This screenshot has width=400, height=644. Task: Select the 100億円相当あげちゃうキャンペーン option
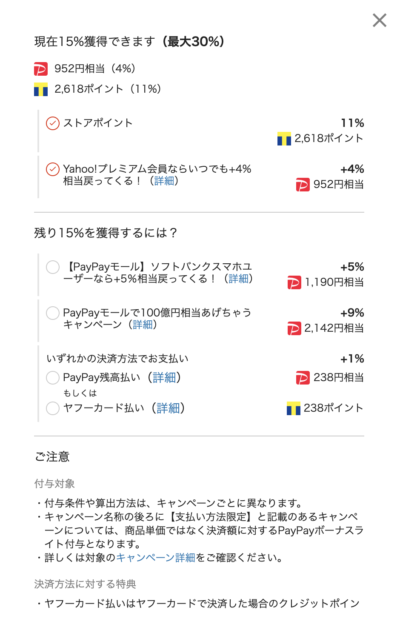coord(53,313)
